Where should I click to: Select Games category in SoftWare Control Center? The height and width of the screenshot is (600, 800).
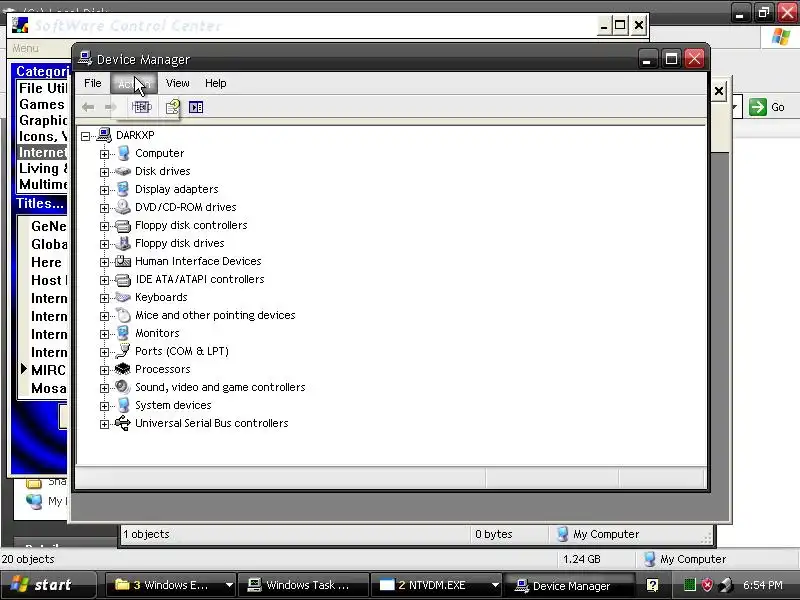click(42, 104)
